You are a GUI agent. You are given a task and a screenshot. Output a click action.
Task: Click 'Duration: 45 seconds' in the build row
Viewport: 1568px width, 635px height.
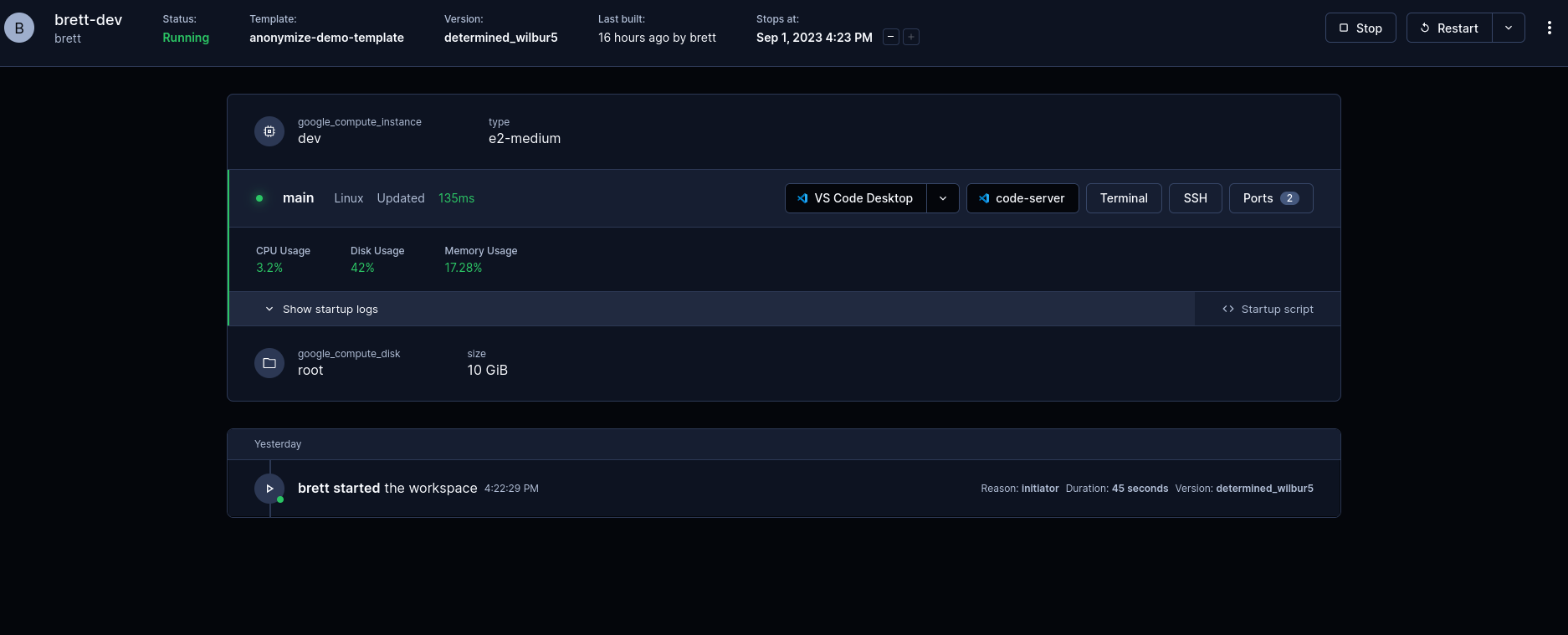click(1116, 489)
